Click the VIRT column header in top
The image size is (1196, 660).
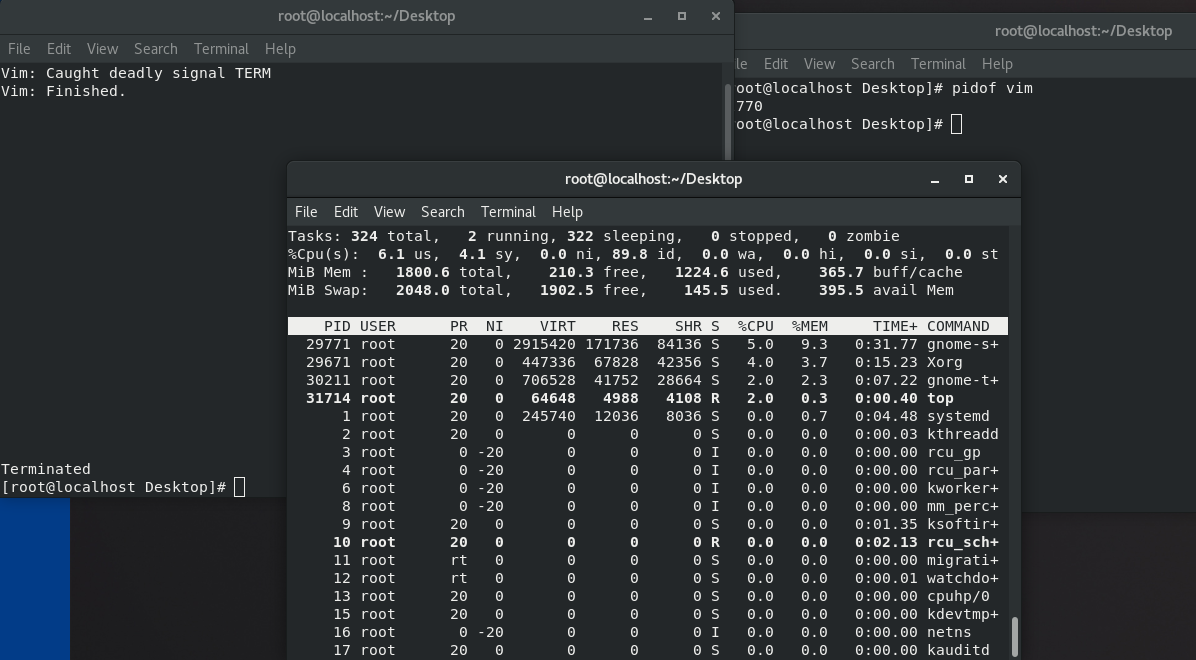[558, 326]
